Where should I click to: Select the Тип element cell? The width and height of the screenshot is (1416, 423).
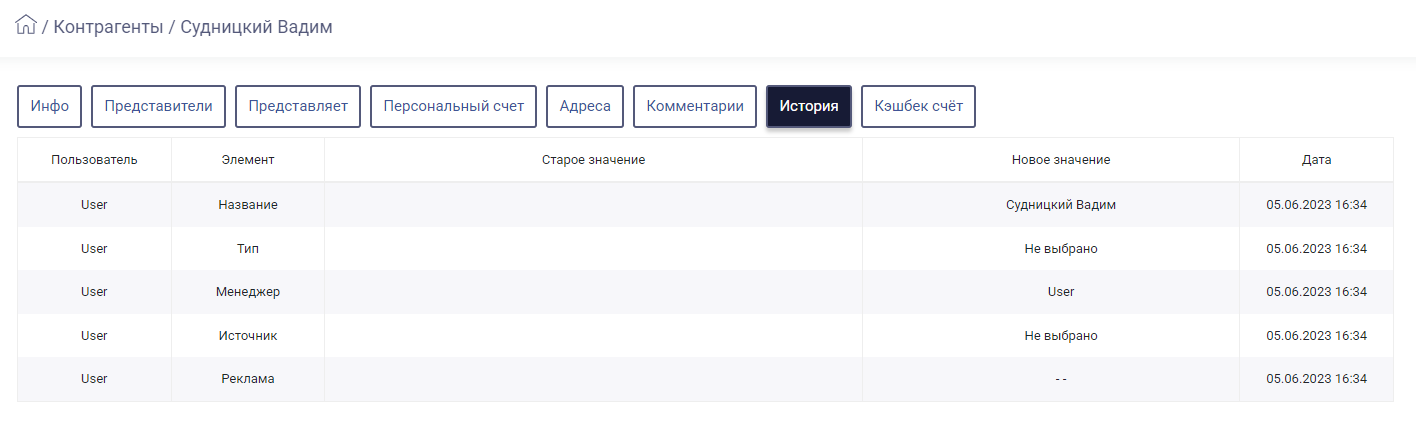click(x=248, y=248)
